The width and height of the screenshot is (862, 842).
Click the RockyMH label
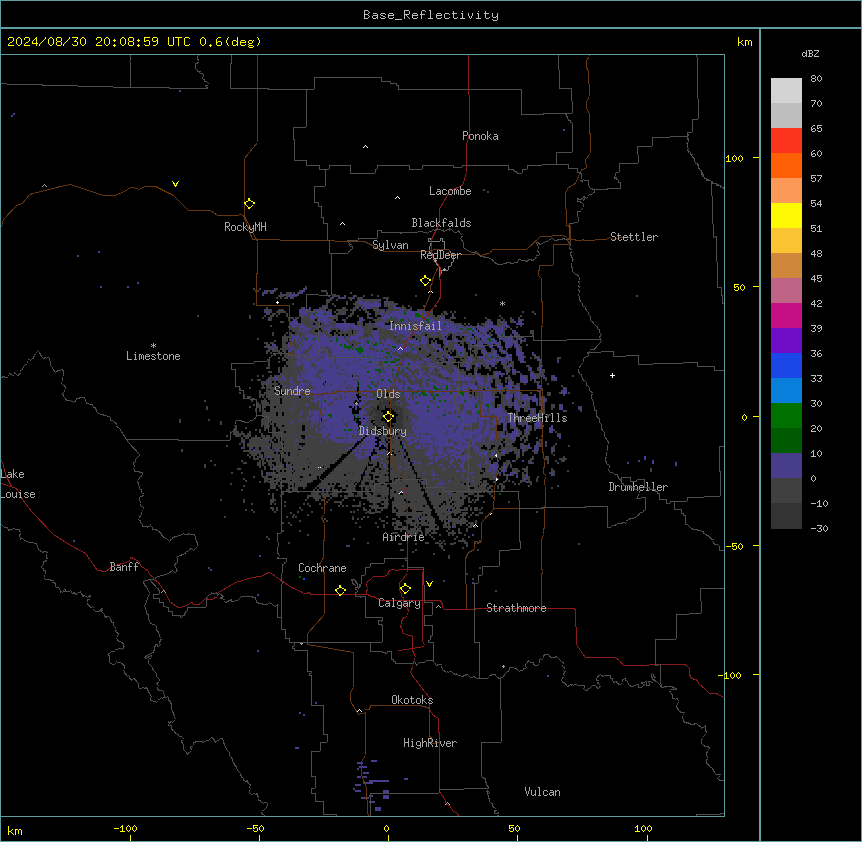(245, 227)
